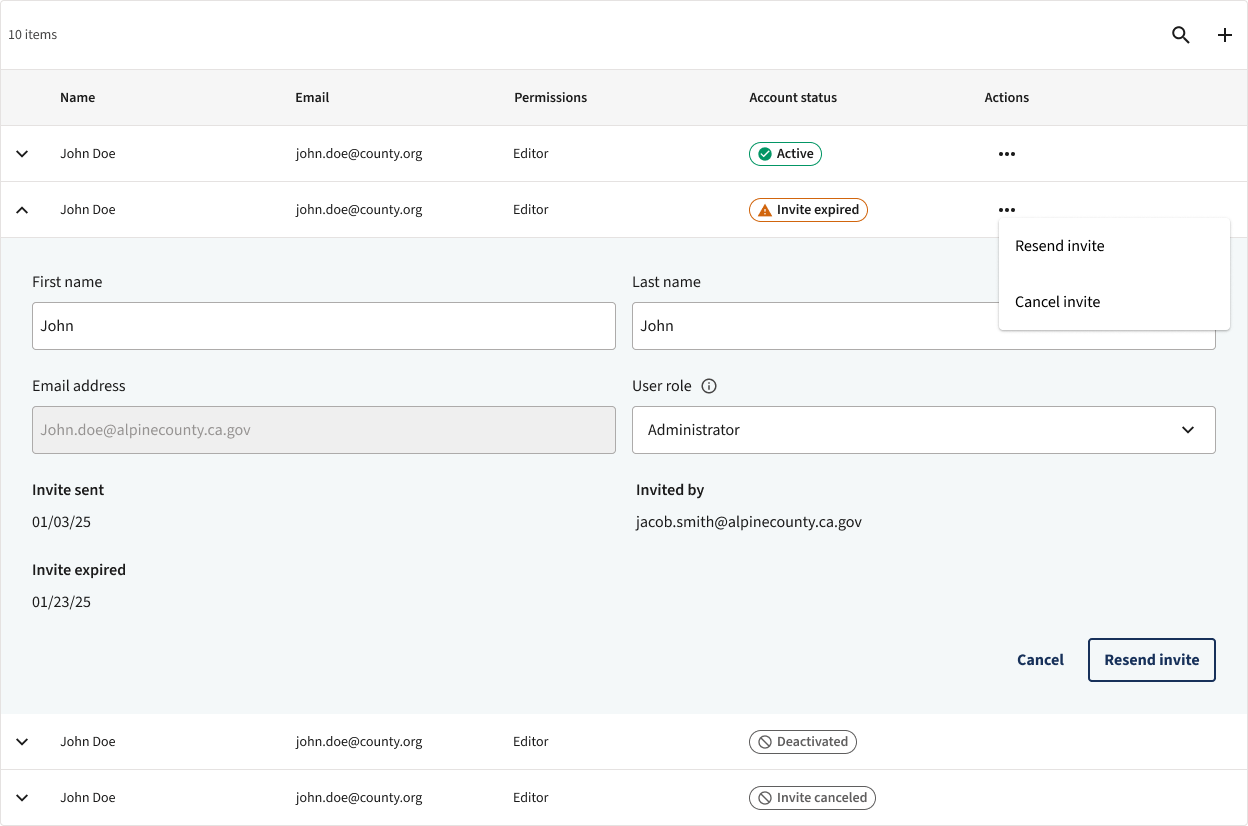Click the plus icon to add user
Viewport: 1248px width, 826px height.
coord(1225,35)
